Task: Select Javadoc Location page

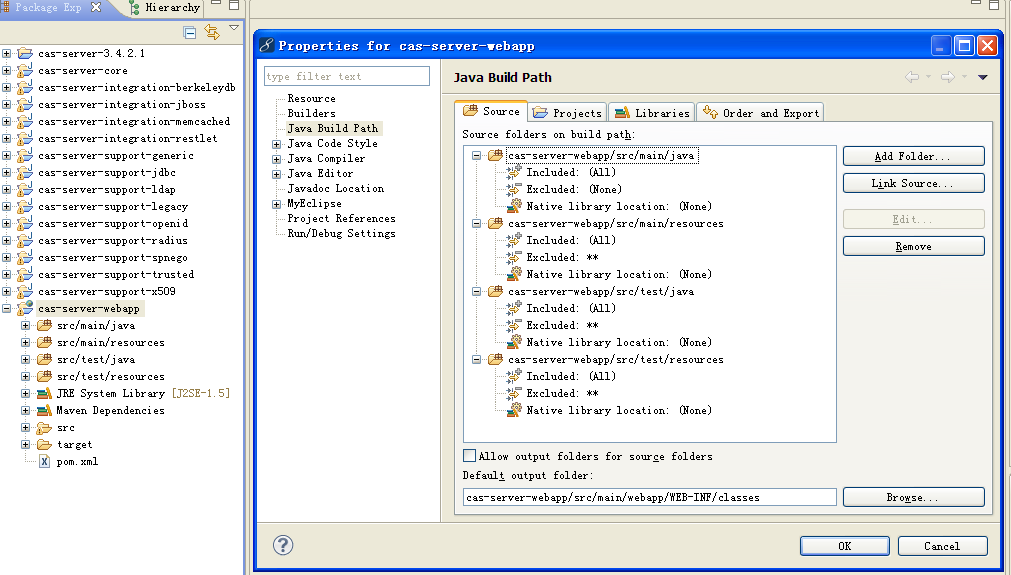Action: tap(336, 188)
